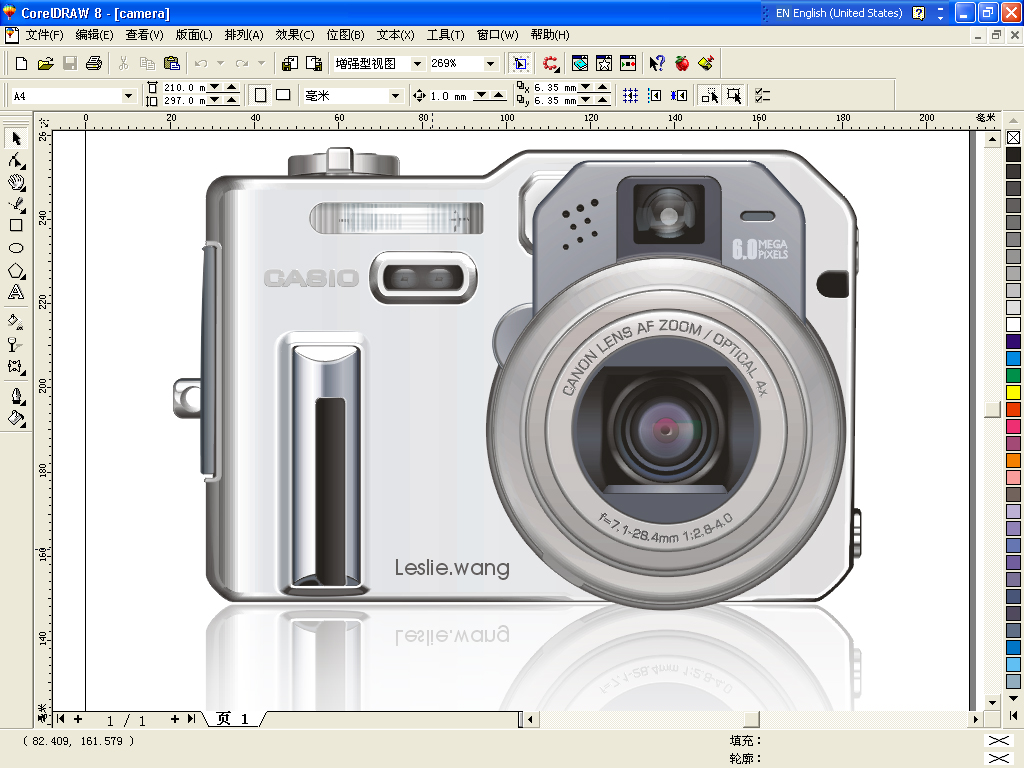The height and width of the screenshot is (768, 1024).
Task: Toggle snap to objects
Action: [679, 96]
